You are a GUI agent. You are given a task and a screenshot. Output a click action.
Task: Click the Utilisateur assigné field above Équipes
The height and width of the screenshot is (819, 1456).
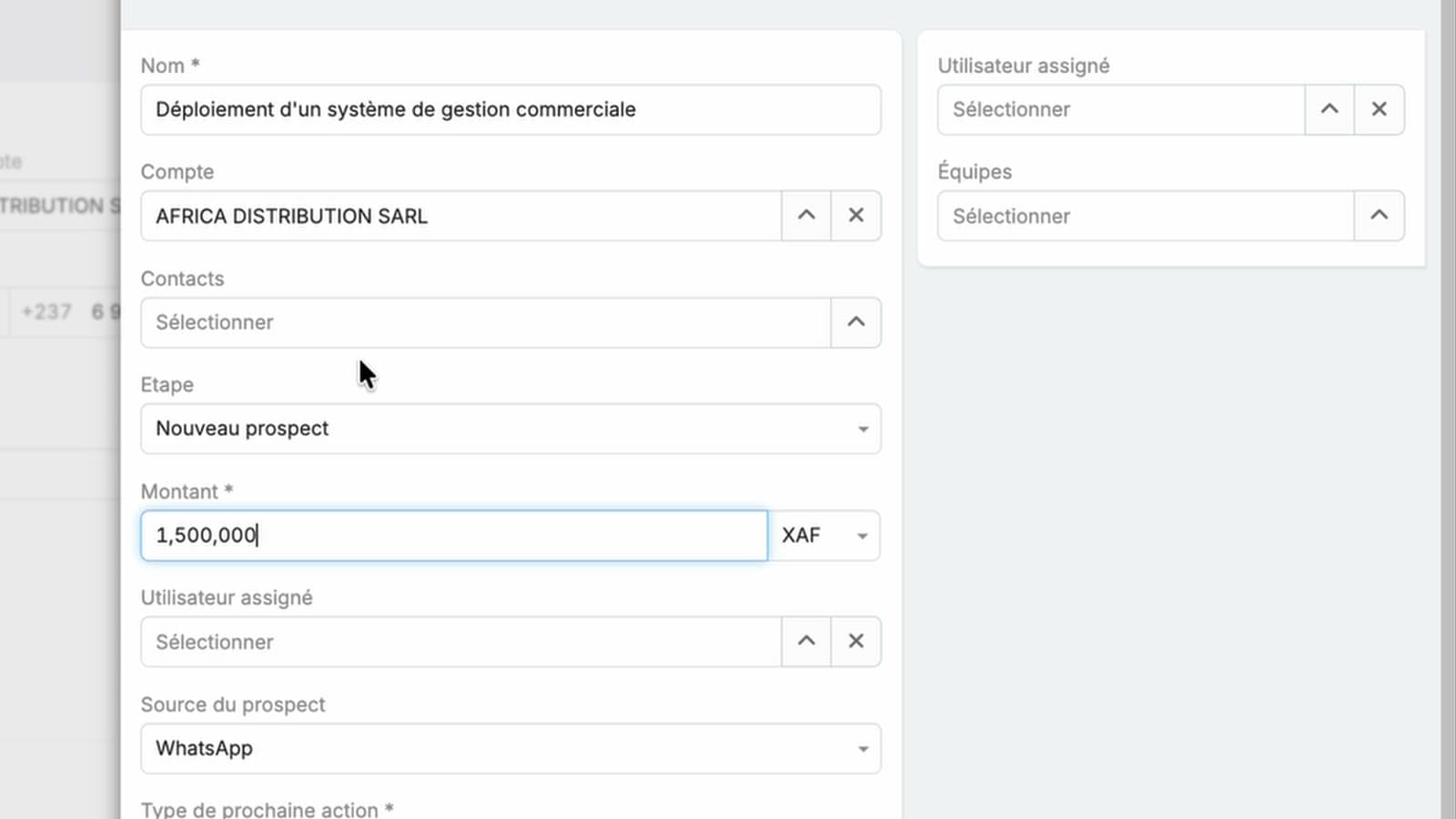1121,109
